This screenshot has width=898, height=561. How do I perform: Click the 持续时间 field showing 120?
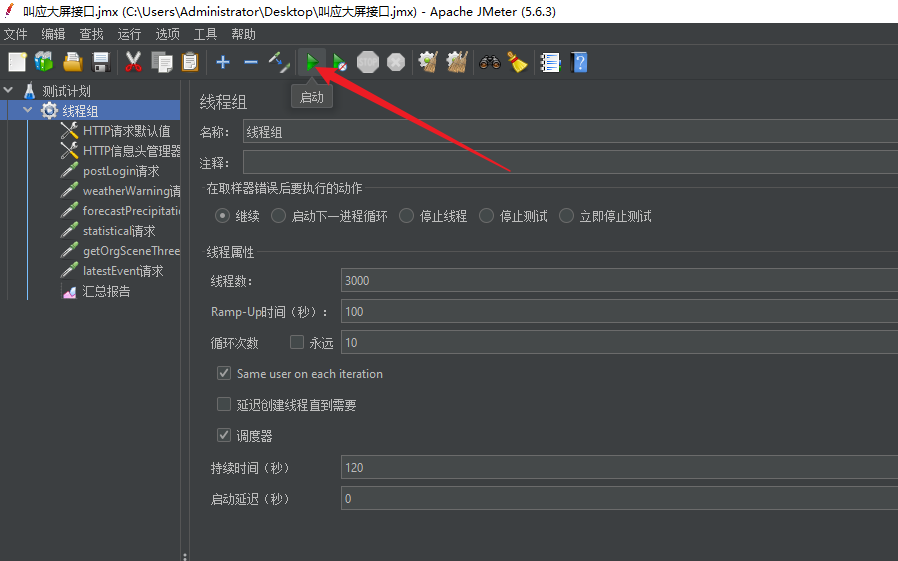tap(620, 468)
